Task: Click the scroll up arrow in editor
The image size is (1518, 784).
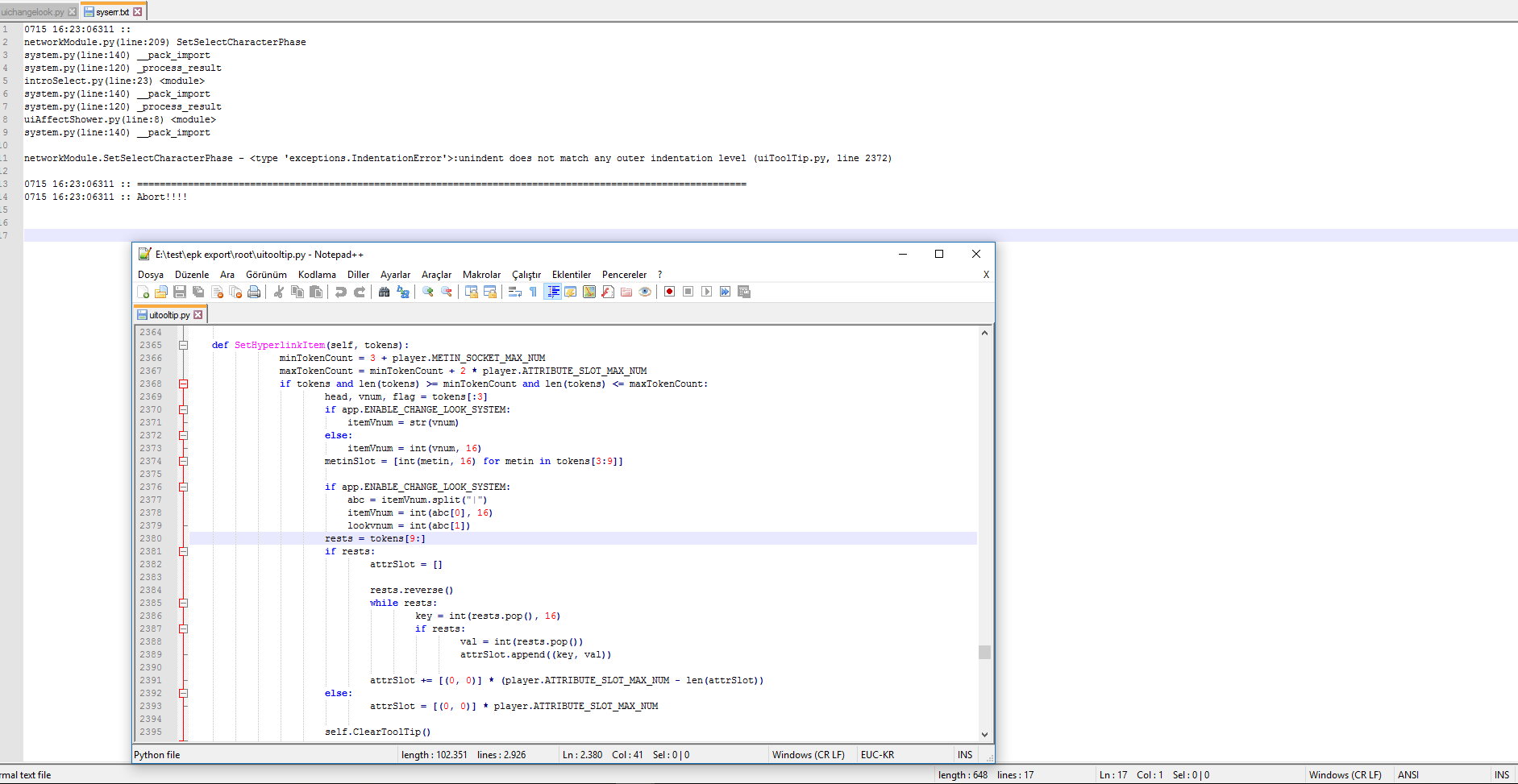Action: click(984, 333)
